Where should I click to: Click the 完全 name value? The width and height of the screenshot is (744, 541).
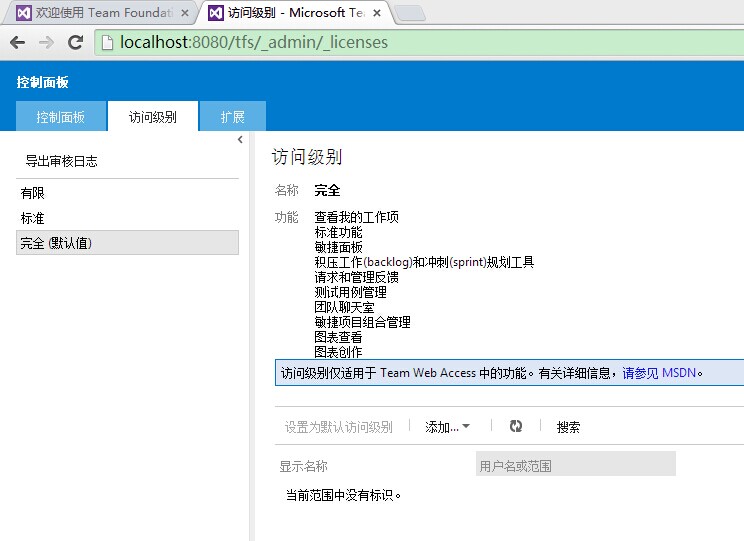[327, 191]
